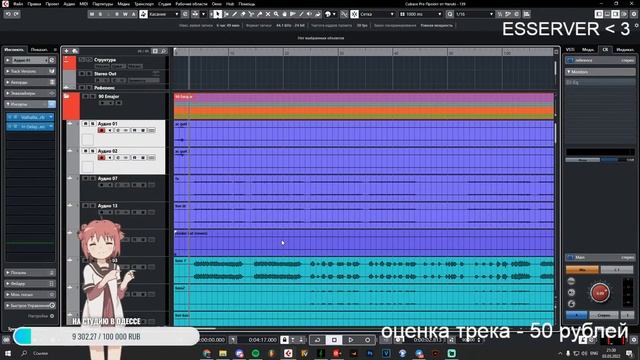
Task: Click the Undo arrow in toolbar
Action: point(8,14)
